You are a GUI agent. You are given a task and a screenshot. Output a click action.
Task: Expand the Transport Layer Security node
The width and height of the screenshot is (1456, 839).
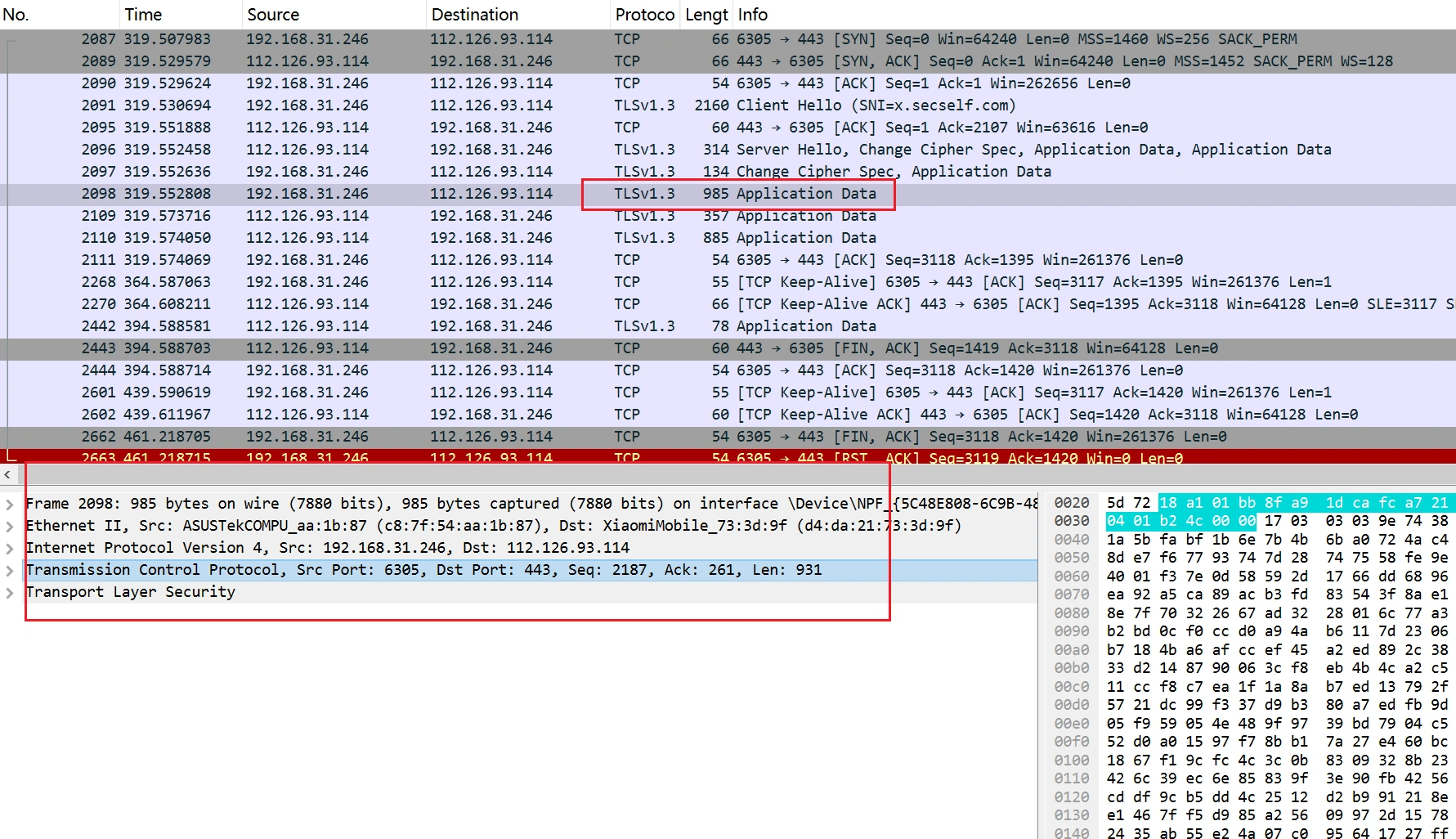point(10,592)
